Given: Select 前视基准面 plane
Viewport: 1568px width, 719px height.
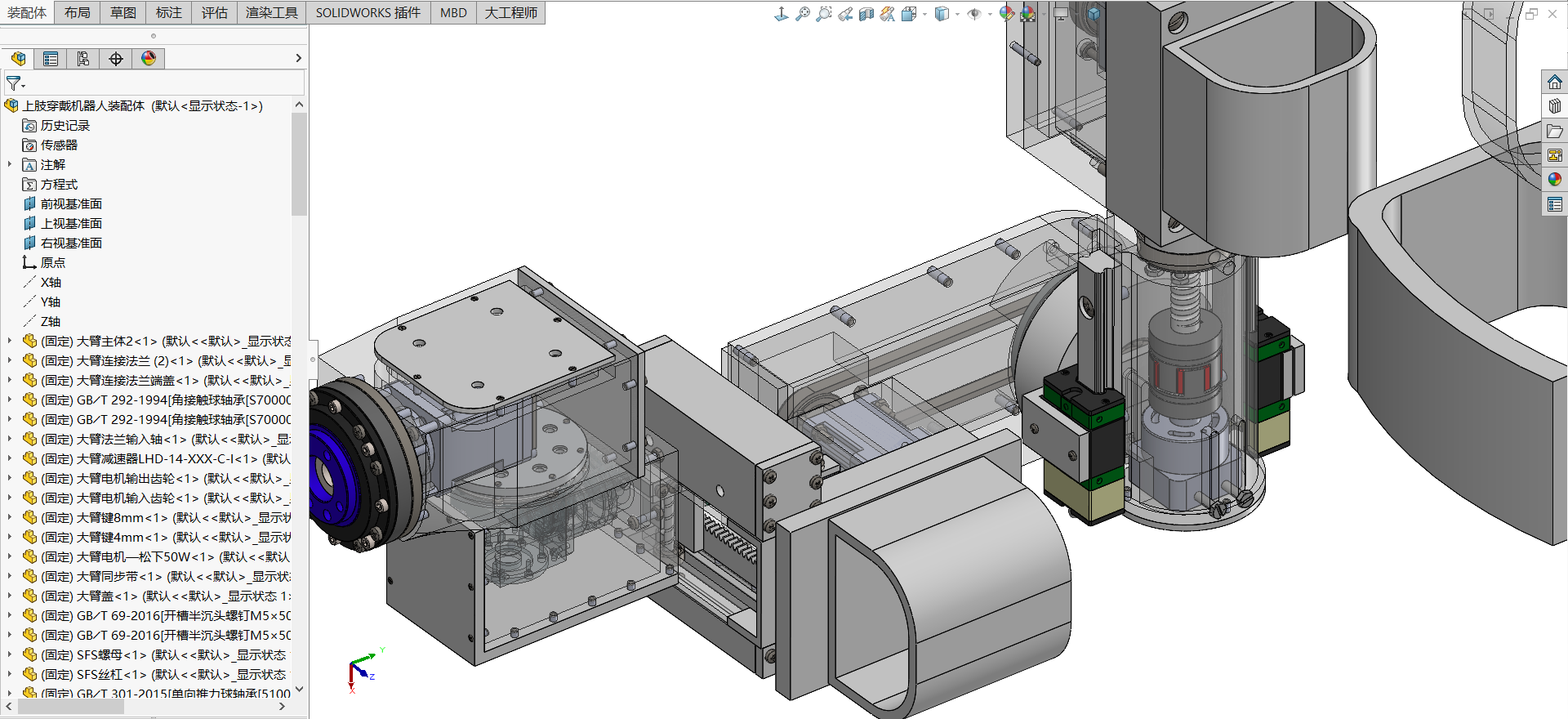Looking at the screenshot, I should click(71, 203).
